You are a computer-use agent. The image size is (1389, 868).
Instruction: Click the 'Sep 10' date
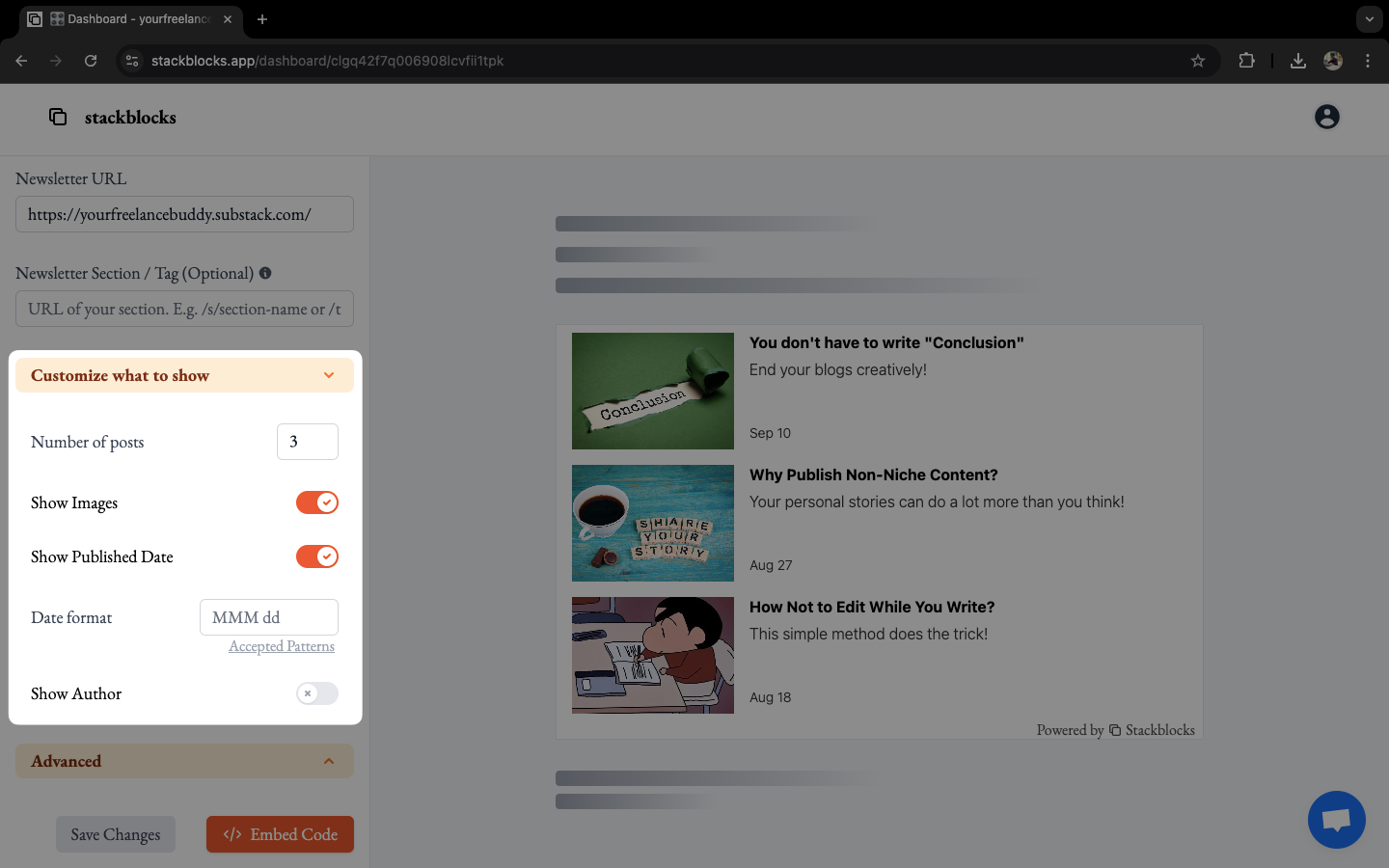pos(770,433)
